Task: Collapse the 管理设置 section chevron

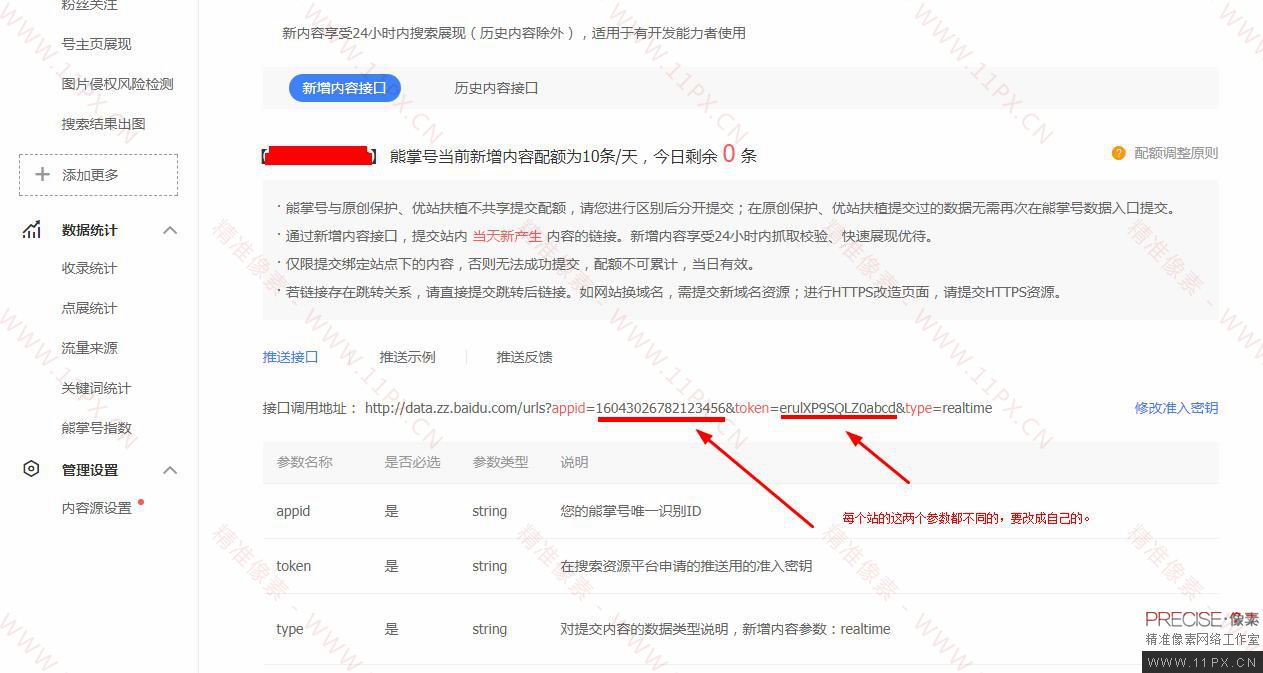Action: point(170,469)
